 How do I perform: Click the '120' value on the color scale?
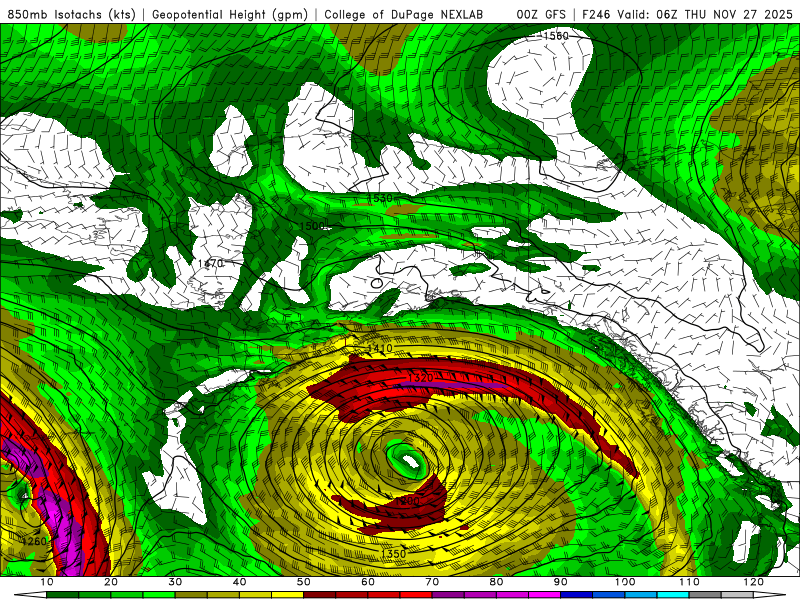(754, 582)
